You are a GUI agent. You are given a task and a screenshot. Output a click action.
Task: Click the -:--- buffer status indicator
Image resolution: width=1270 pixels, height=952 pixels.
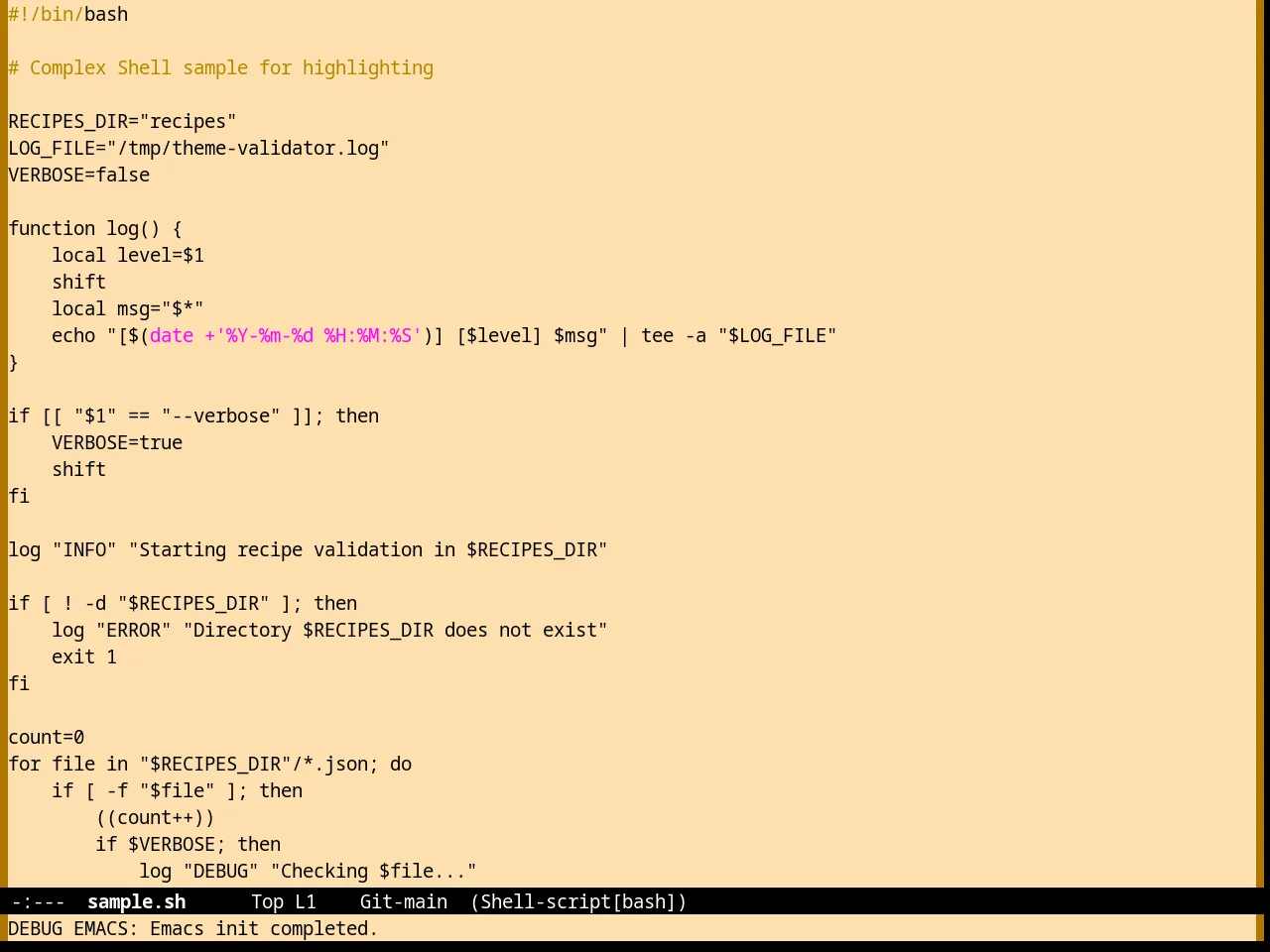coord(38,901)
